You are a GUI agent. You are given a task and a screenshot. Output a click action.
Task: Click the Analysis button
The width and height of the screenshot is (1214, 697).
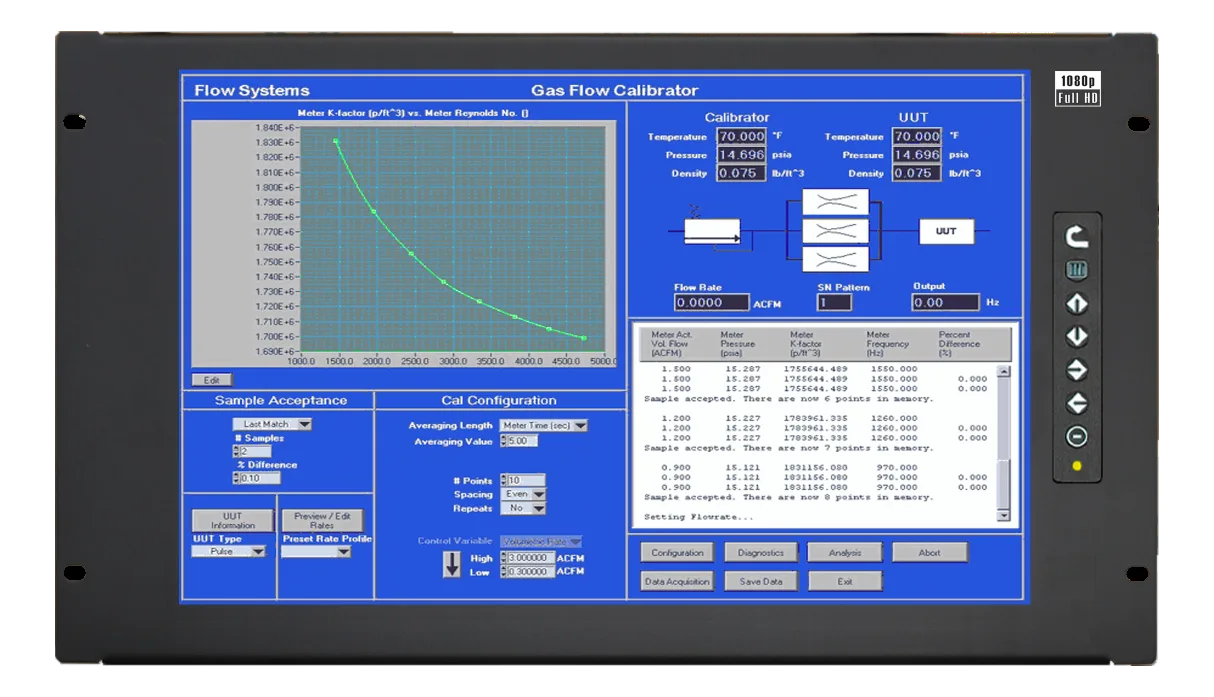coord(845,552)
